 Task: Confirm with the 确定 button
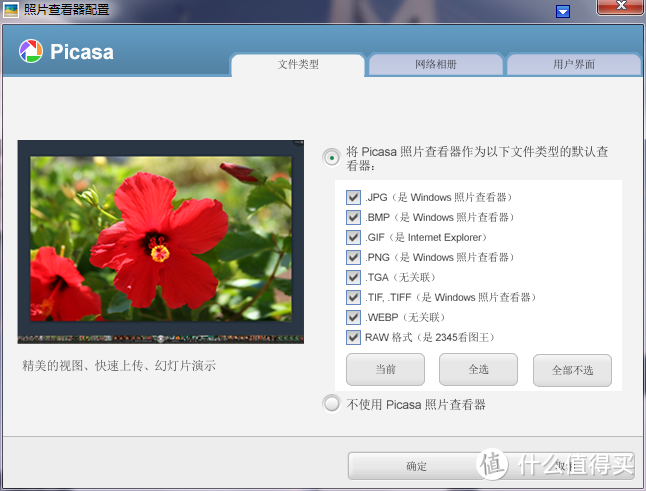tap(417, 466)
